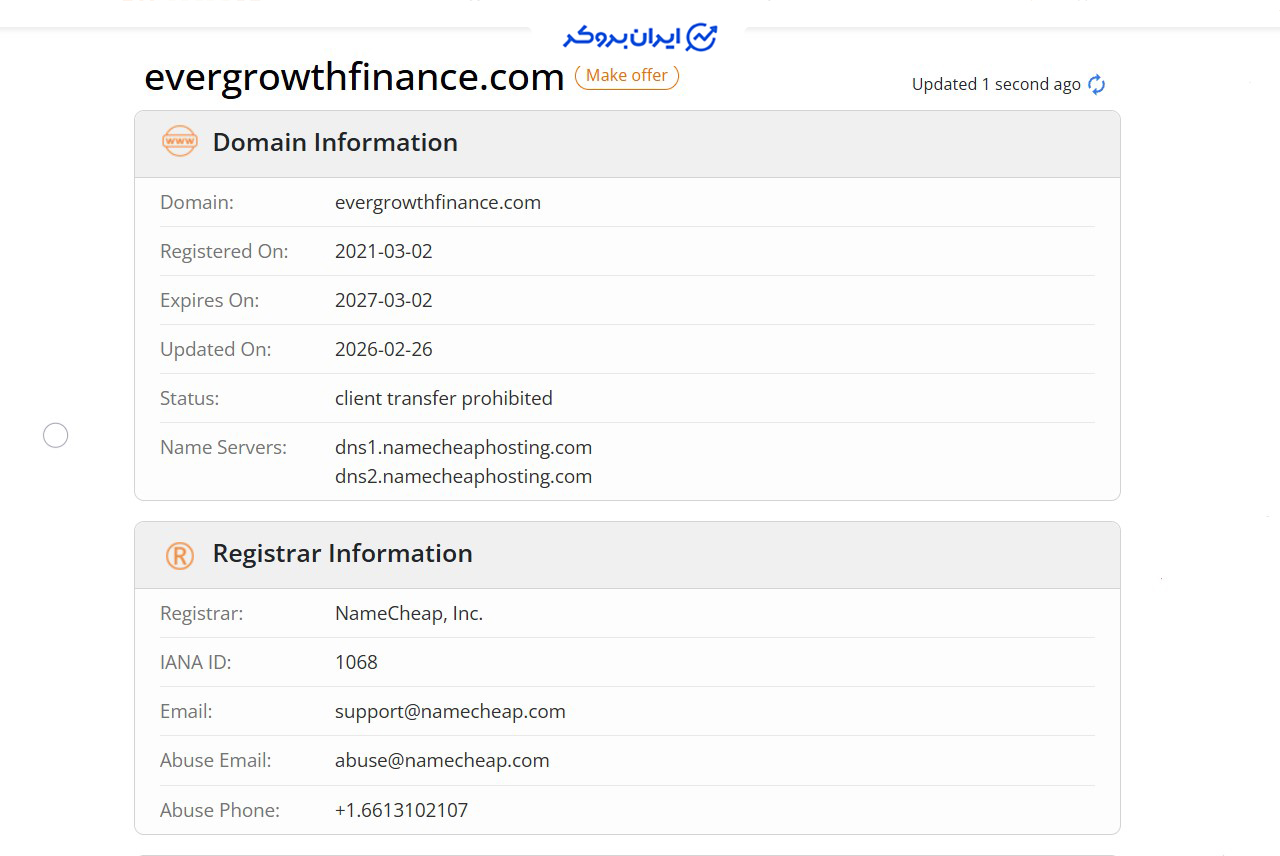The image size is (1280, 856).
Task: Click the evergrowthfinance.com page title
Action: (x=354, y=77)
